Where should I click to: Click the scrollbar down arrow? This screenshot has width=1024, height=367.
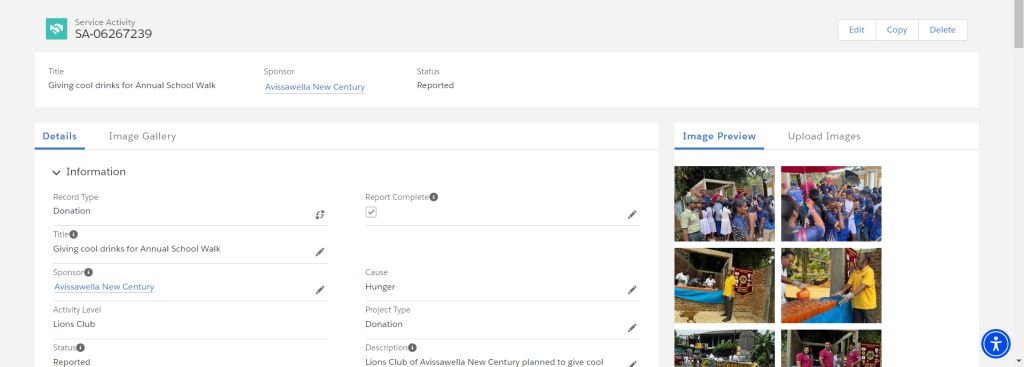(x=1018, y=360)
